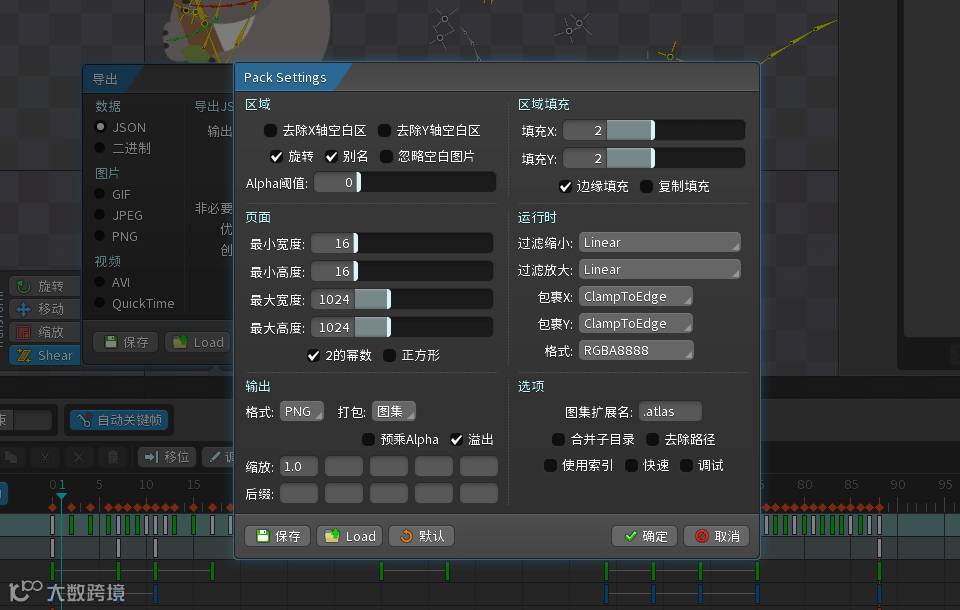Select PNG image export option
Screen dimensions: 960x610
pyautogui.click(x=100, y=236)
